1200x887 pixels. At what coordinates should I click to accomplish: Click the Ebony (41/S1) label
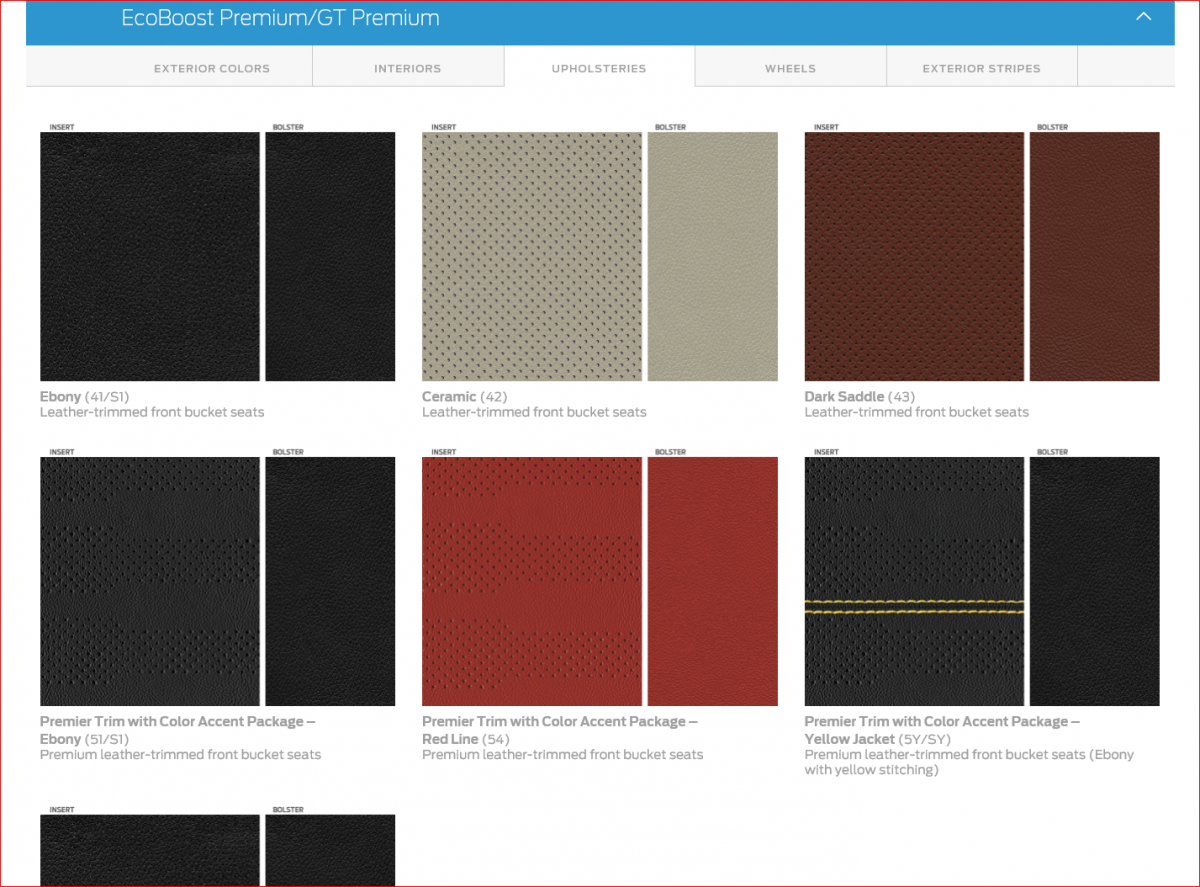[85, 397]
